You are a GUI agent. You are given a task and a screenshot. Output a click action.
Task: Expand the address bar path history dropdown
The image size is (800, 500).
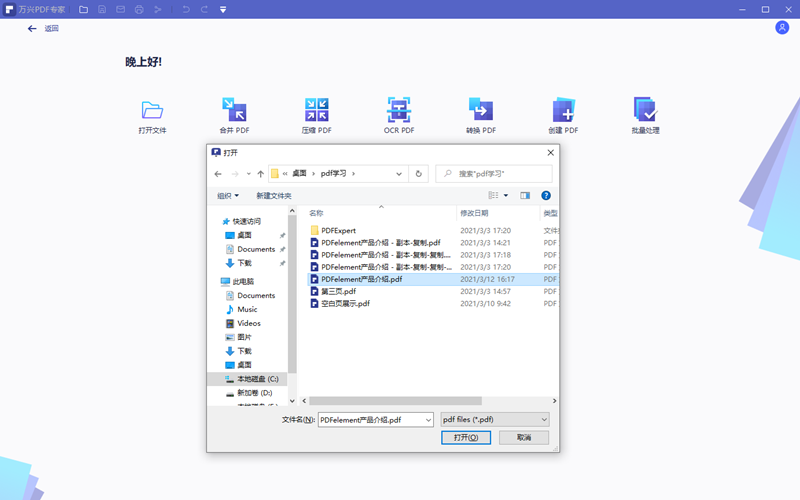point(399,174)
